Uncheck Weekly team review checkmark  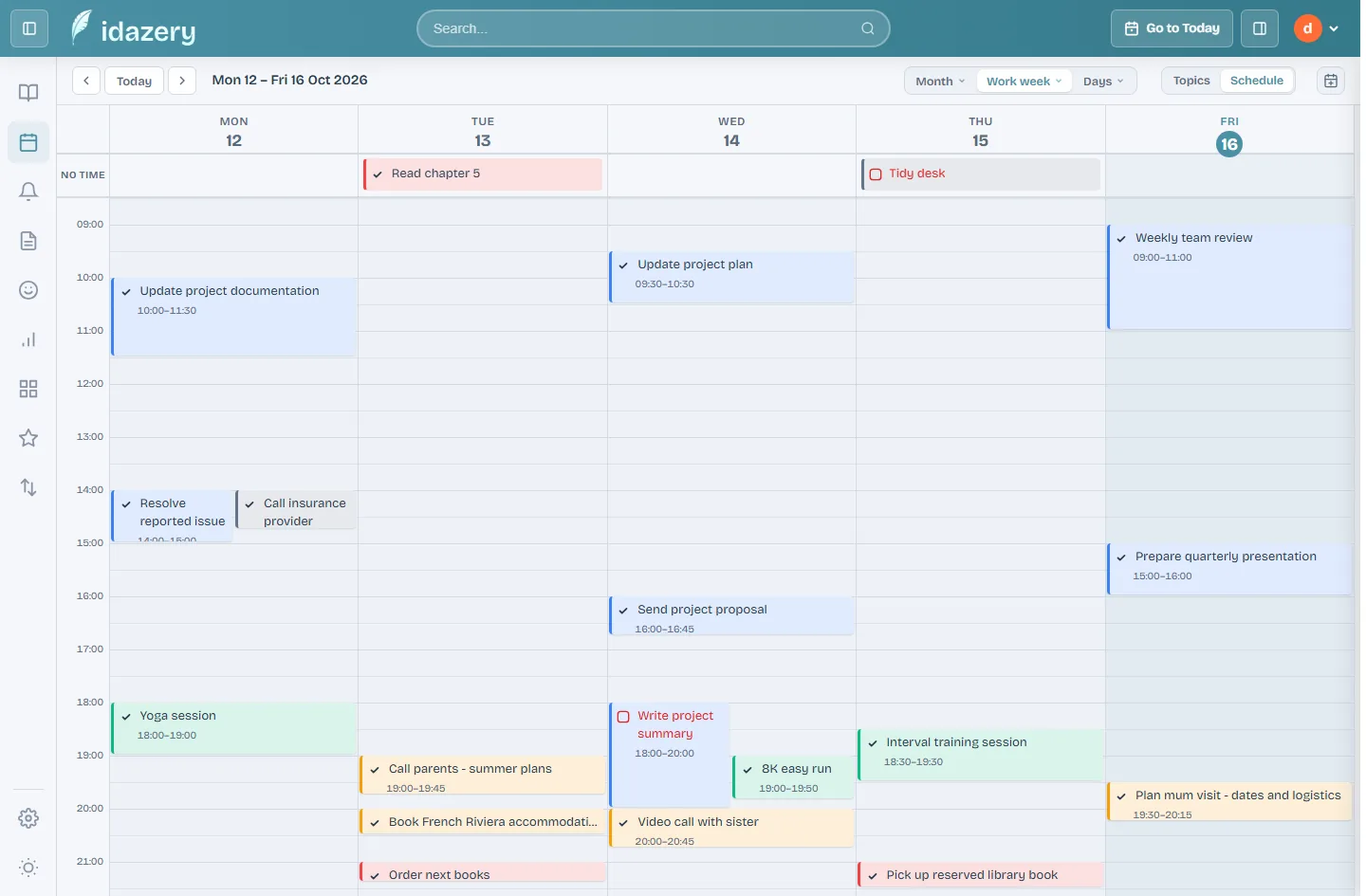pyautogui.click(x=1121, y=239)
